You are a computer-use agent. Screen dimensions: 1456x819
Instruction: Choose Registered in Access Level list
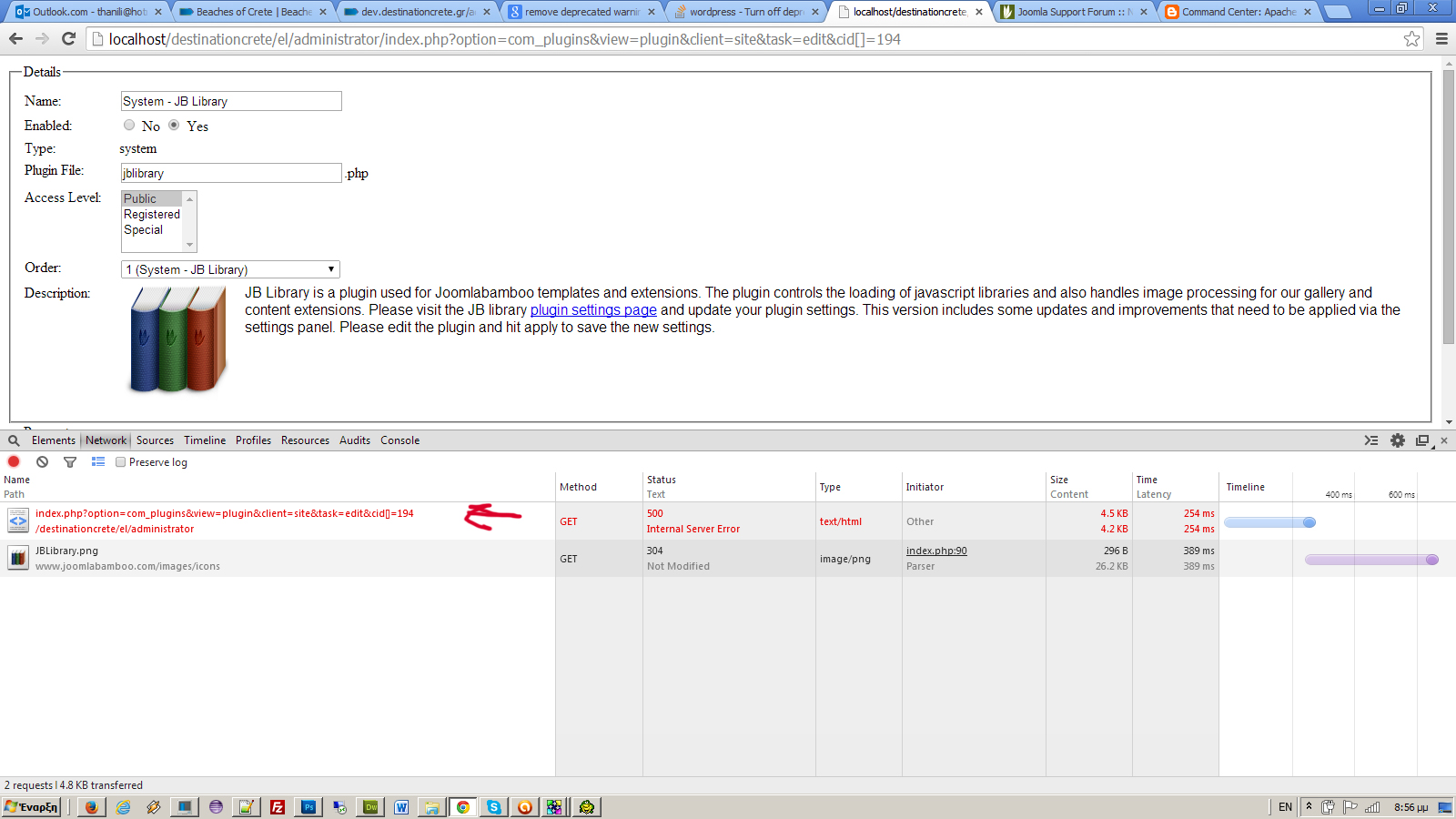pos(152,214)
